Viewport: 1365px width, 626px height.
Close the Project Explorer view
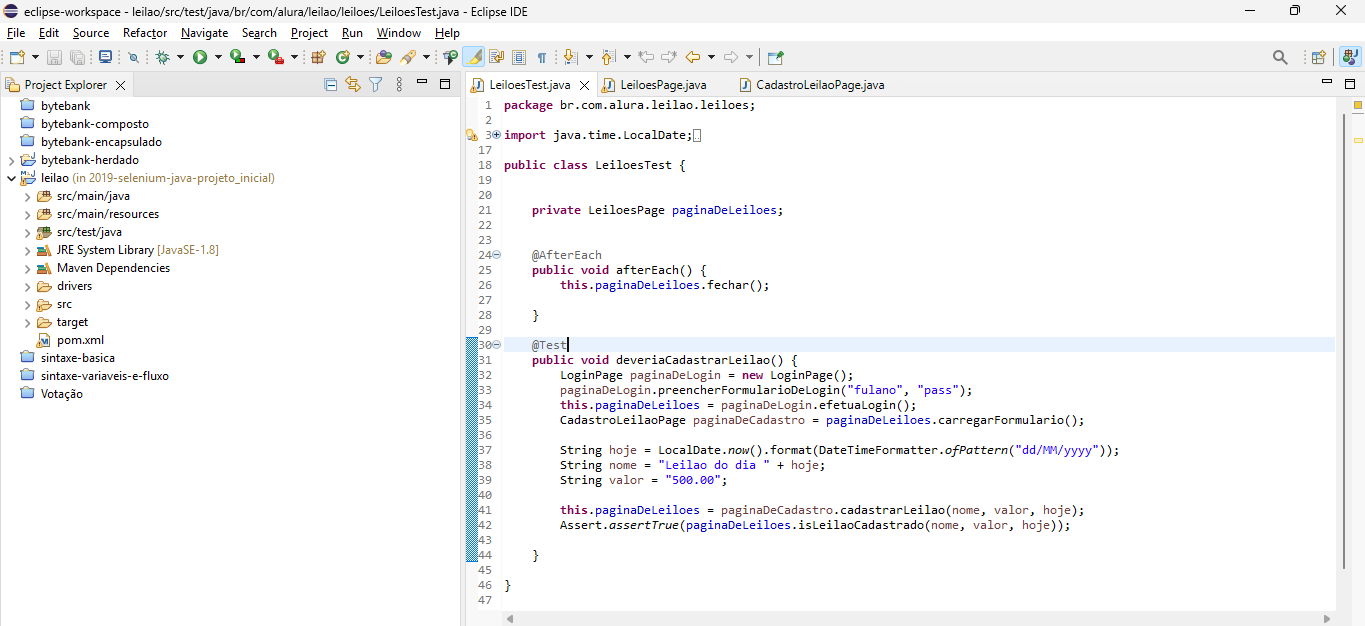120,85
